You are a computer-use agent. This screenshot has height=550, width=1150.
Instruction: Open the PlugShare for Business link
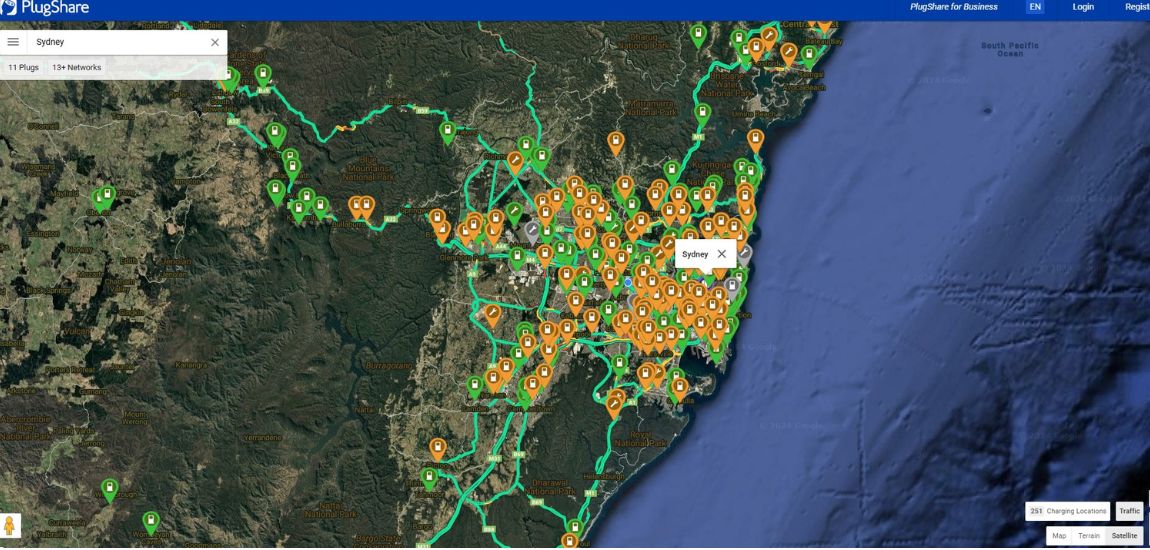pos(954,7)
